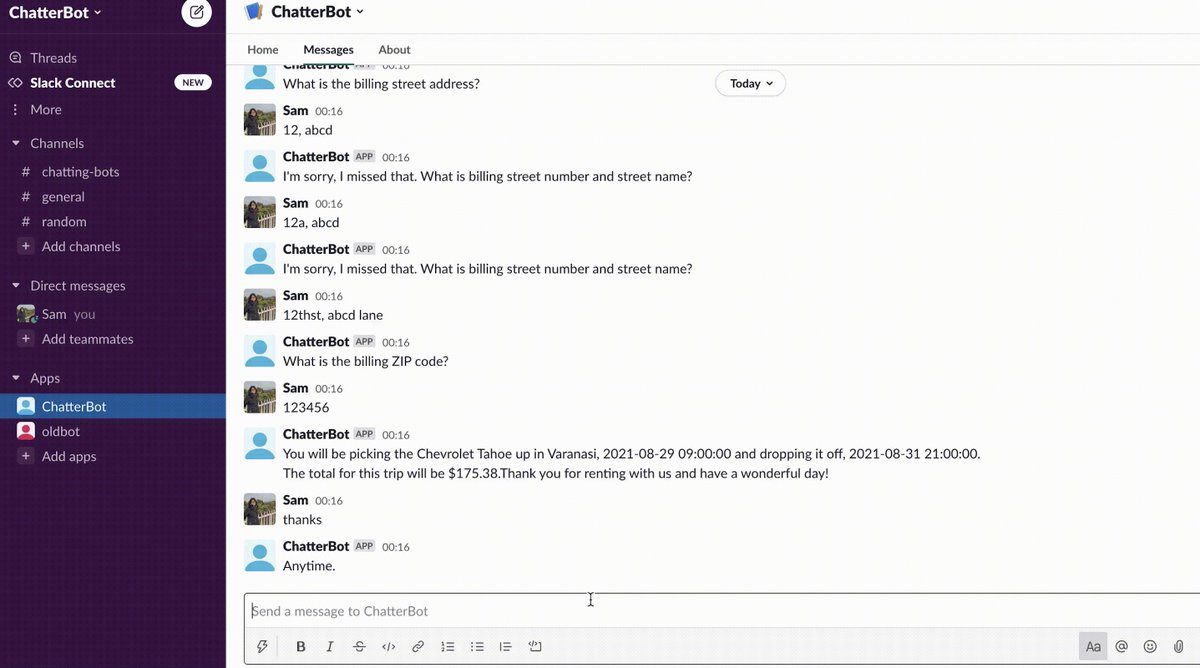
Task: Switch to the Messages tab
Action: (x=329, y=50)
